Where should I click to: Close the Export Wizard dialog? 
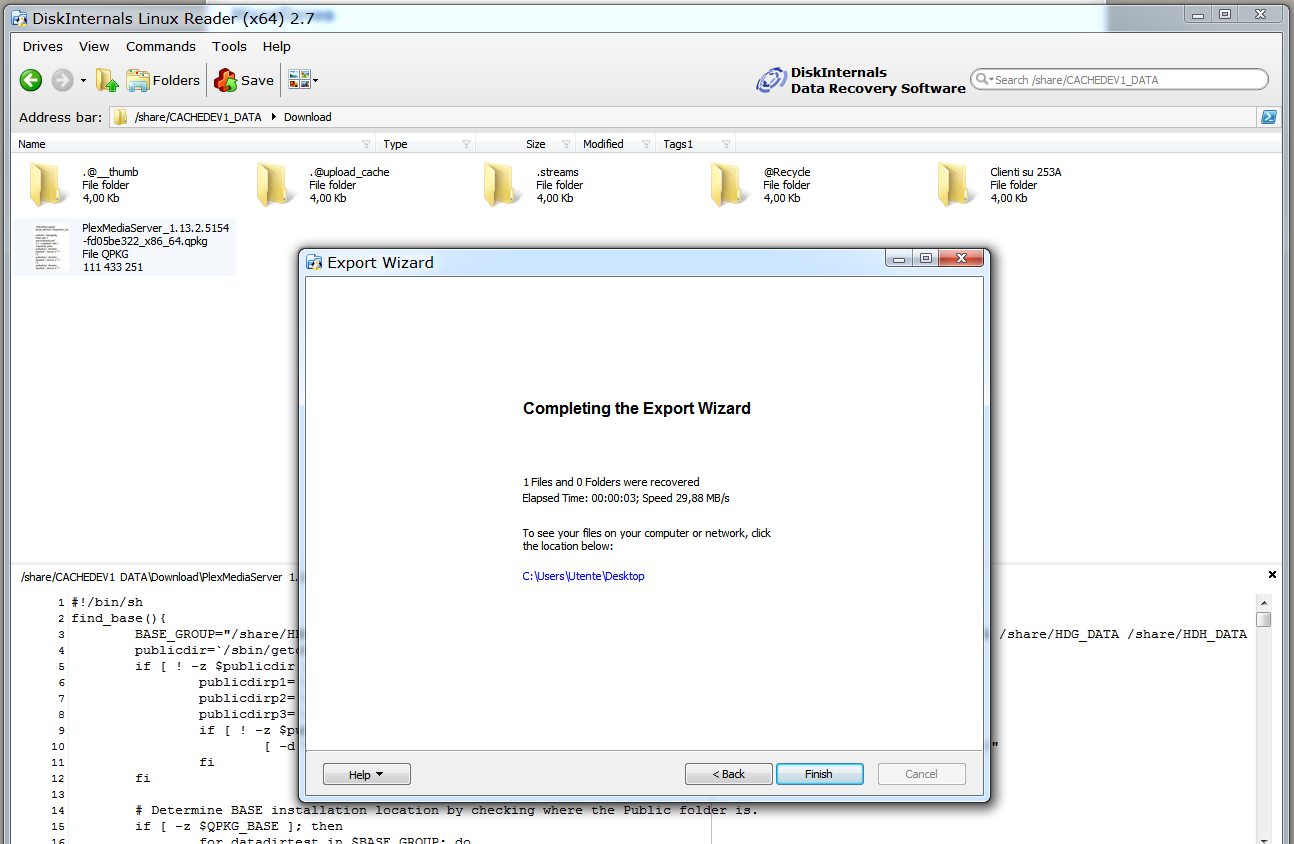(962, 258)
